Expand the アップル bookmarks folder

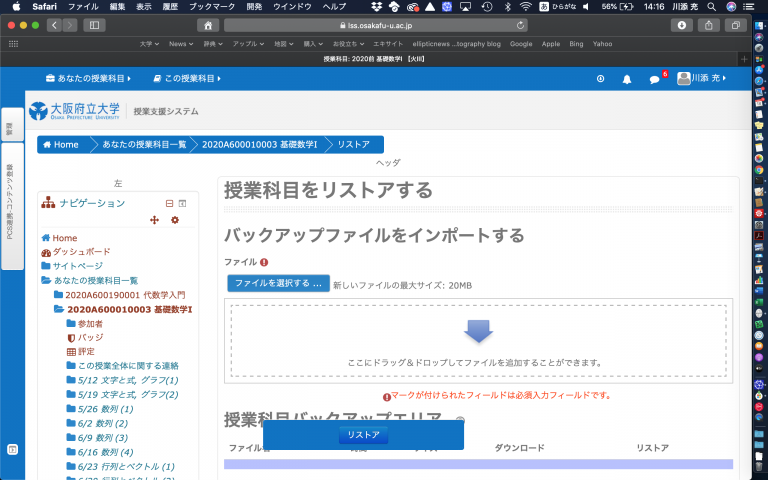pos(248,44)
